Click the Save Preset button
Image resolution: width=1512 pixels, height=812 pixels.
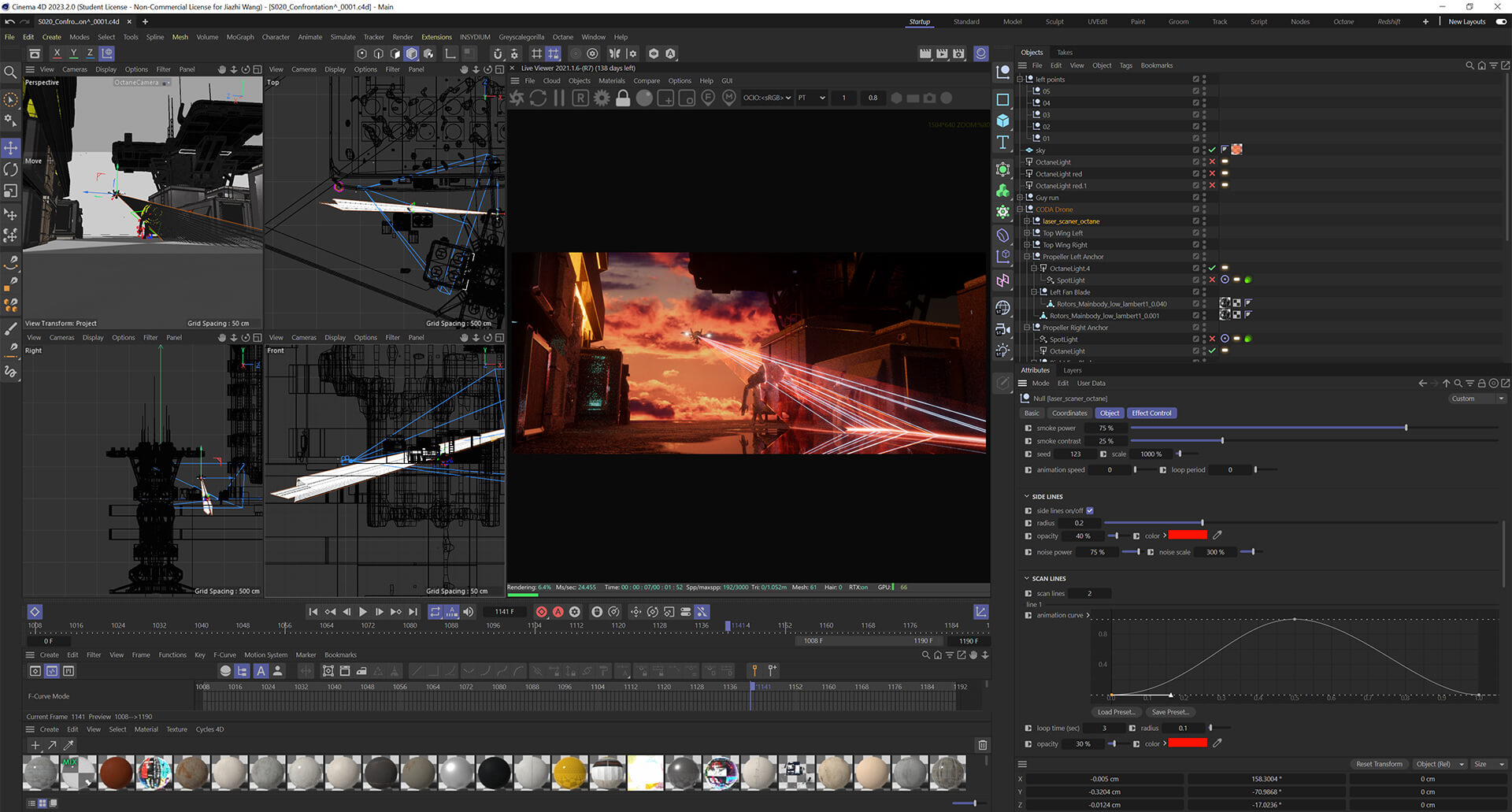click(x=1169, y=712)
